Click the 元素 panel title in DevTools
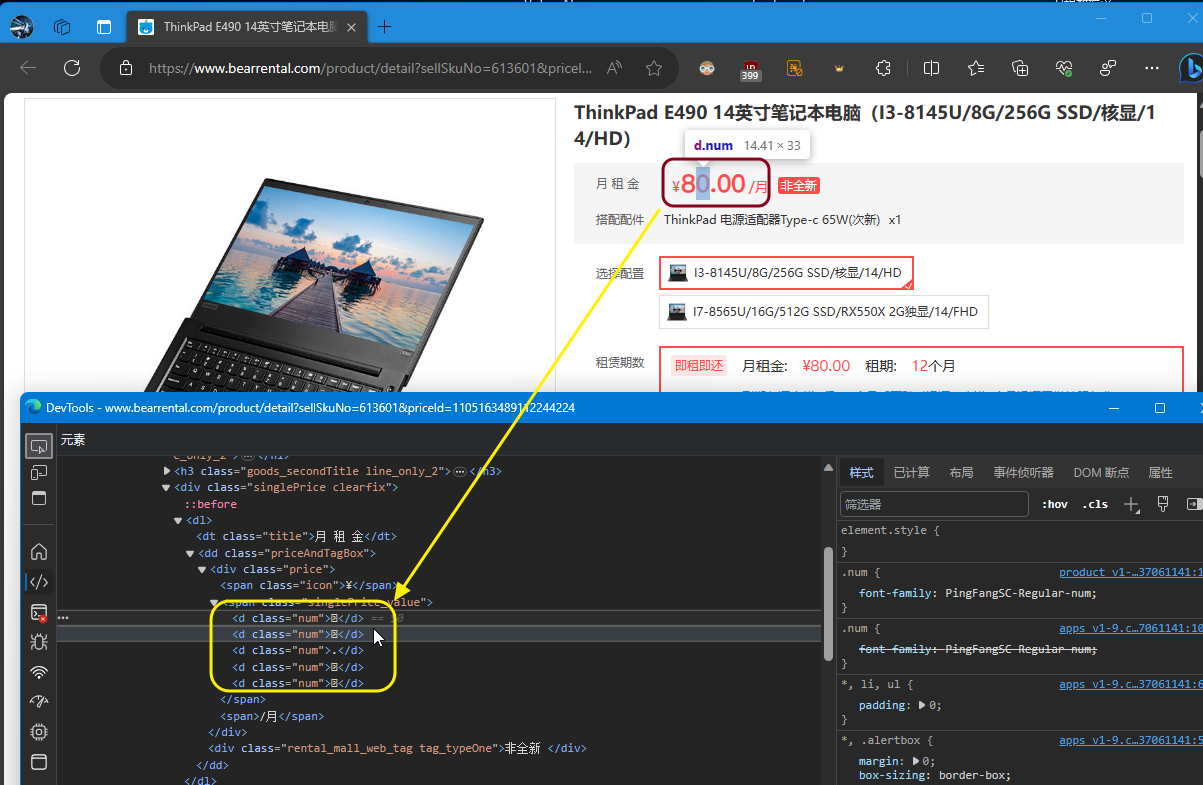Image resolution: width=1203 pixels, height=785 pixels. [x=73, y=439]
